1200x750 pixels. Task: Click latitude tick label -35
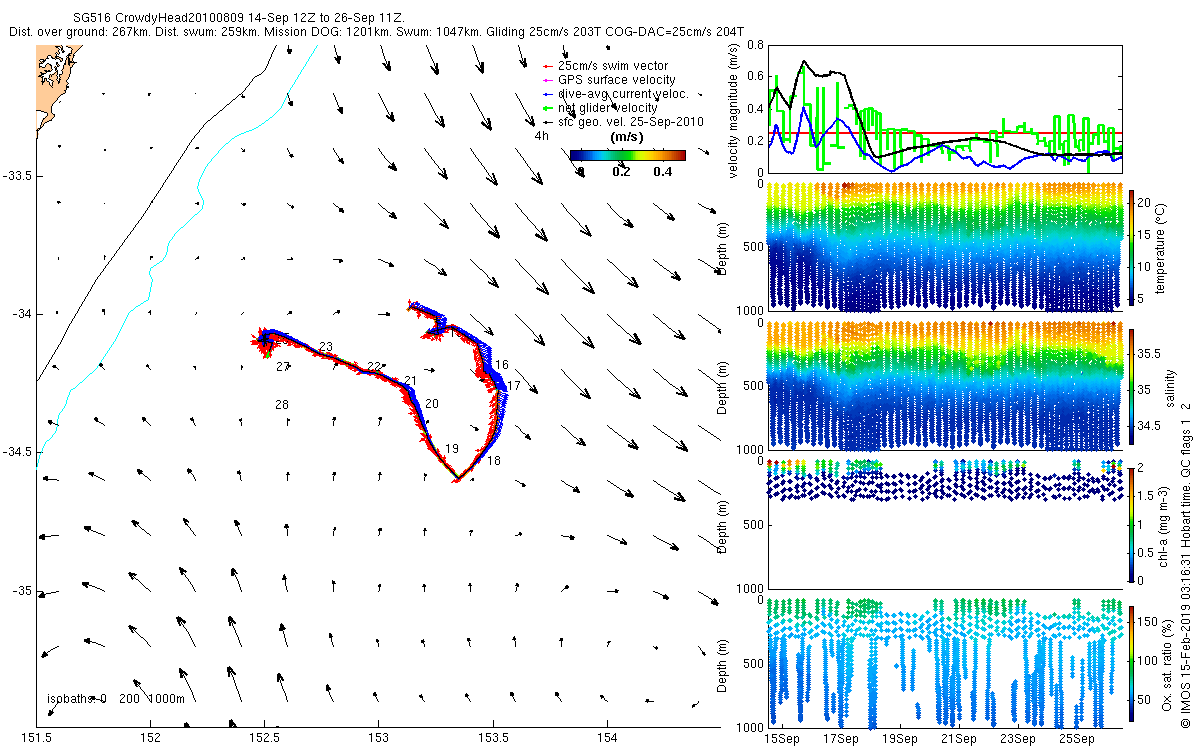[x=22, y=590]
